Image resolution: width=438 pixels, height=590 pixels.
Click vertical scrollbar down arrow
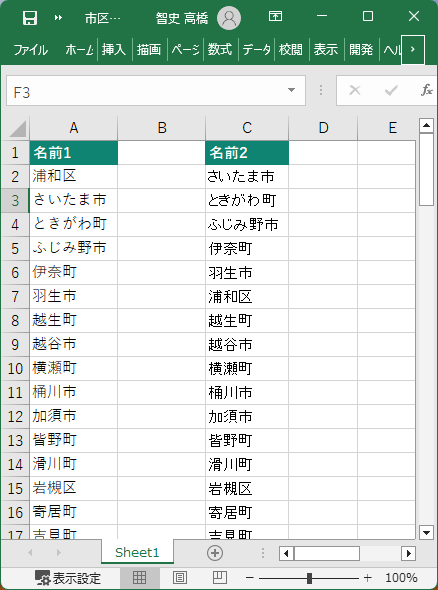click(x=426, y=532)
